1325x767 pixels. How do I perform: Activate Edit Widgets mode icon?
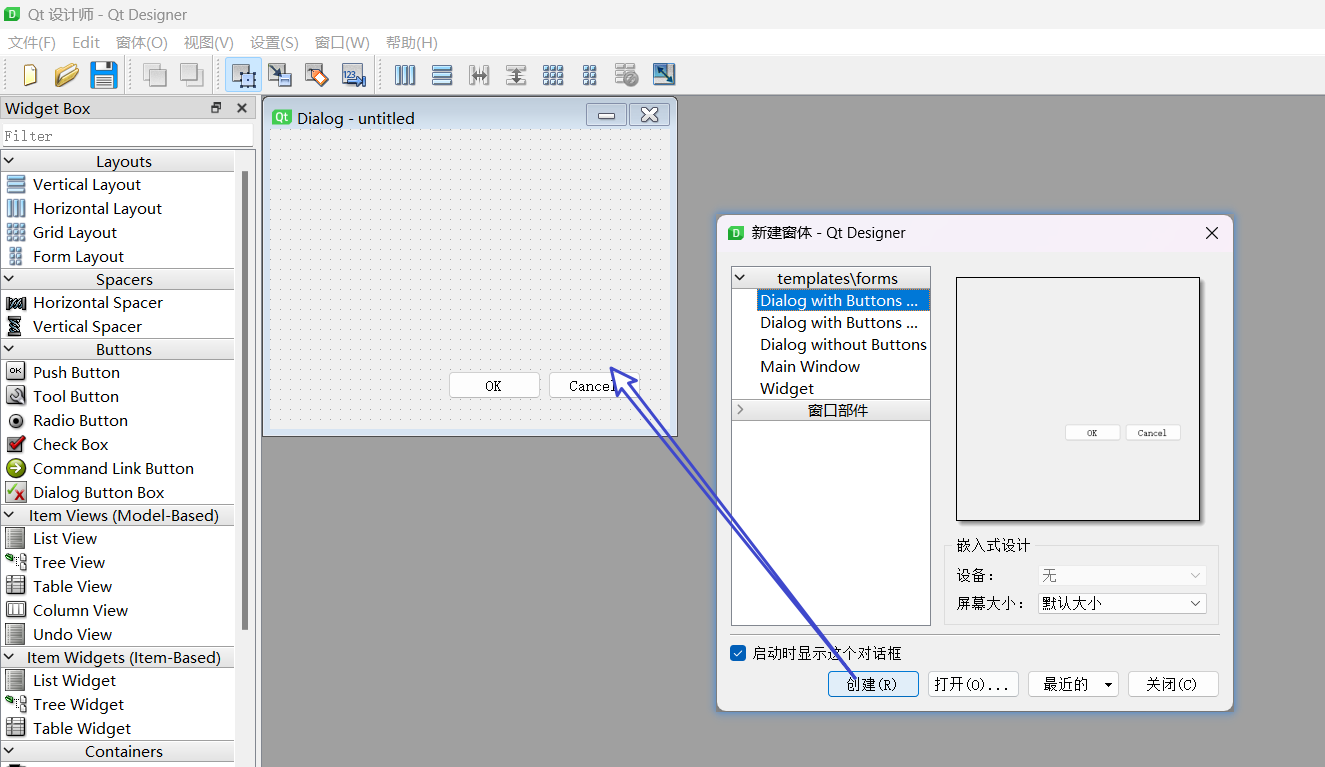(243, 75)
